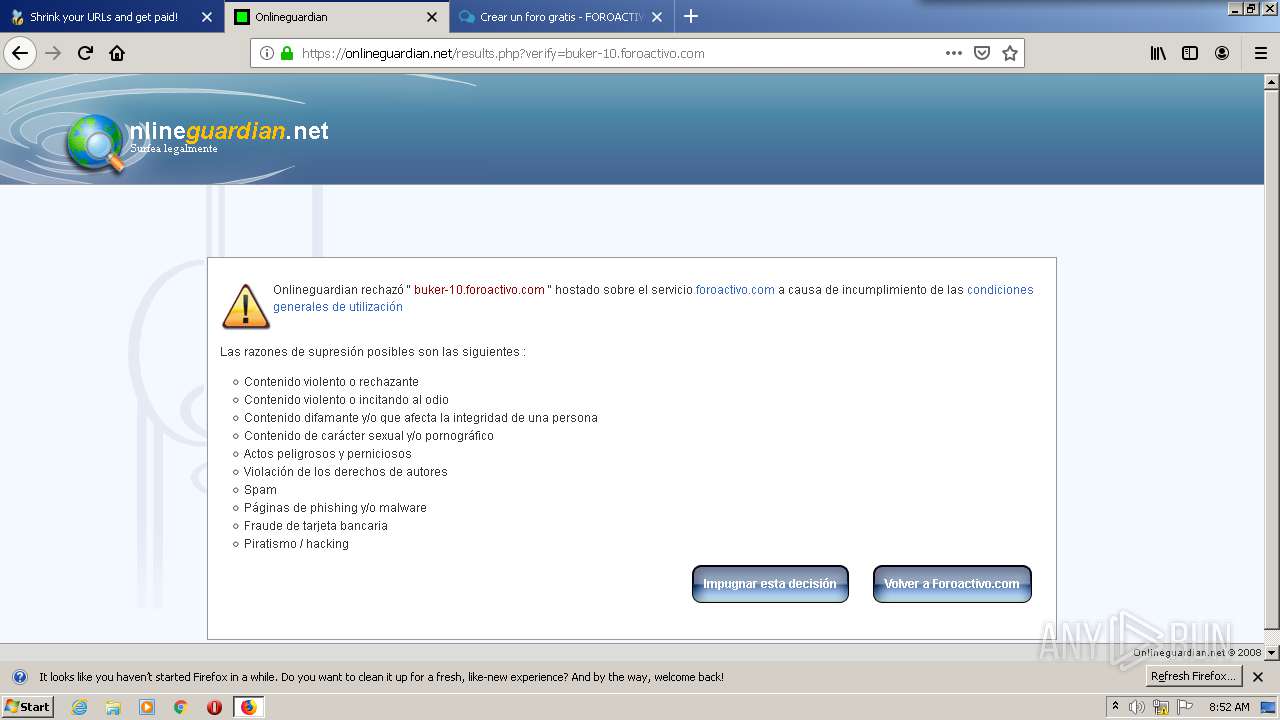This screenshot has height=720, width=1280.
Task: Open the Firefox hamburger menu
Action: [x=1261, y=53]
